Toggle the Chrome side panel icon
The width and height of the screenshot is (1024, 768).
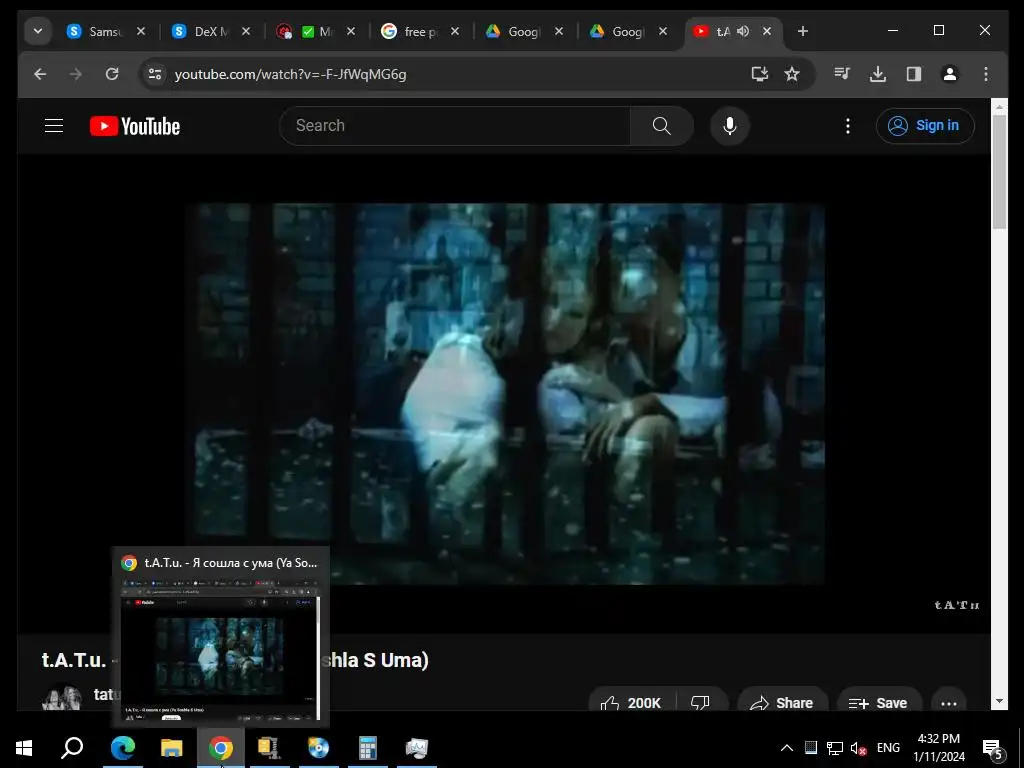[914, 74]
